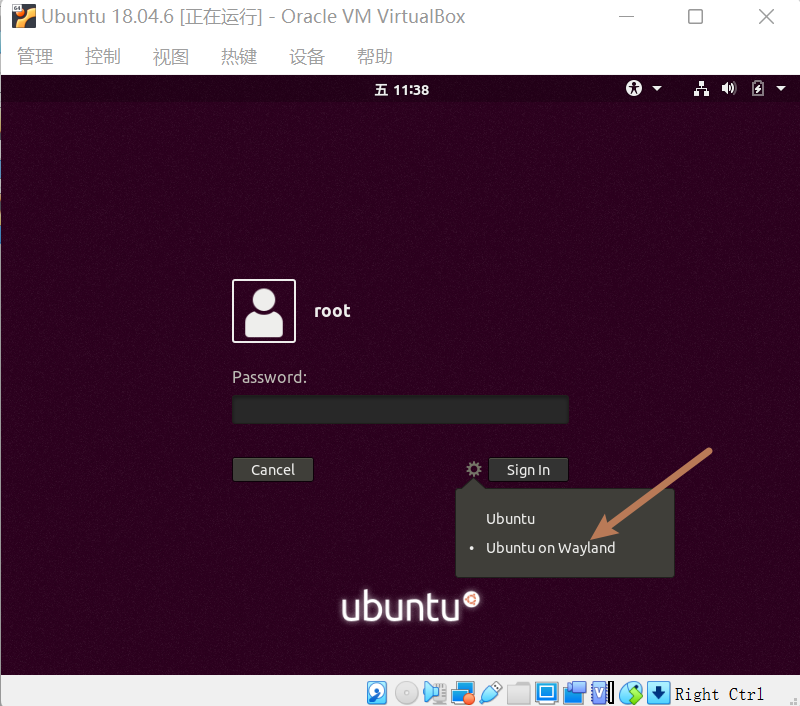Expand the system menu arrow at top right
800x706 pixels.
781,89
